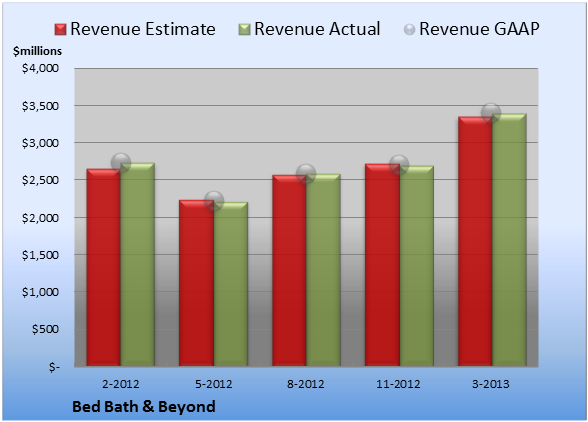Select the red estimate bar for 3-2013

click(475, 241)
